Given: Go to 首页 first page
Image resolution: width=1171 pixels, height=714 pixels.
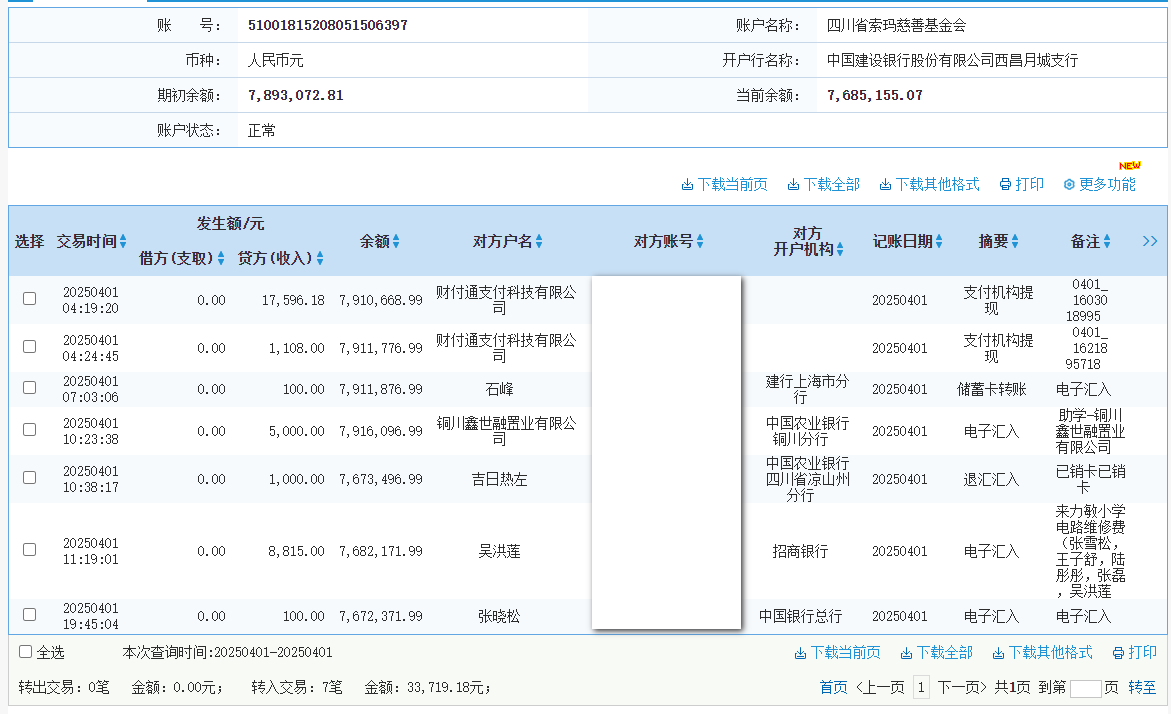Looking at the screenshot, I should click(833, 688).
